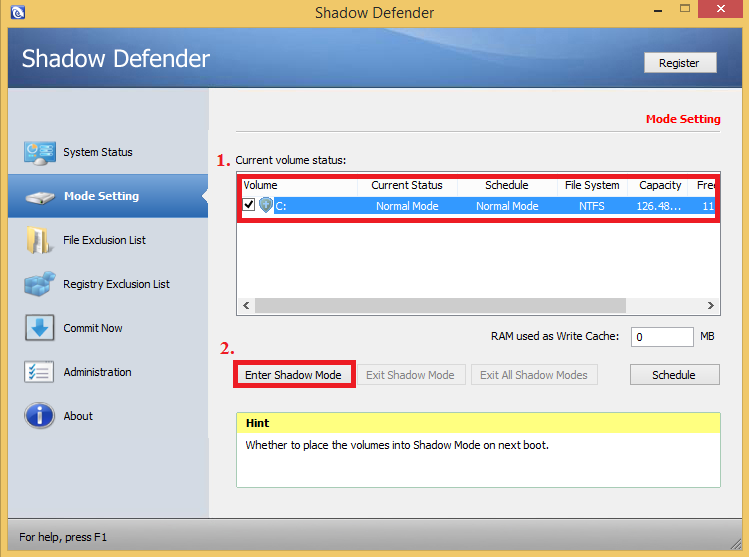Click the volume list right scroll arrow
Viewport: 752px width, 560px height.
[x=711, y=306]
